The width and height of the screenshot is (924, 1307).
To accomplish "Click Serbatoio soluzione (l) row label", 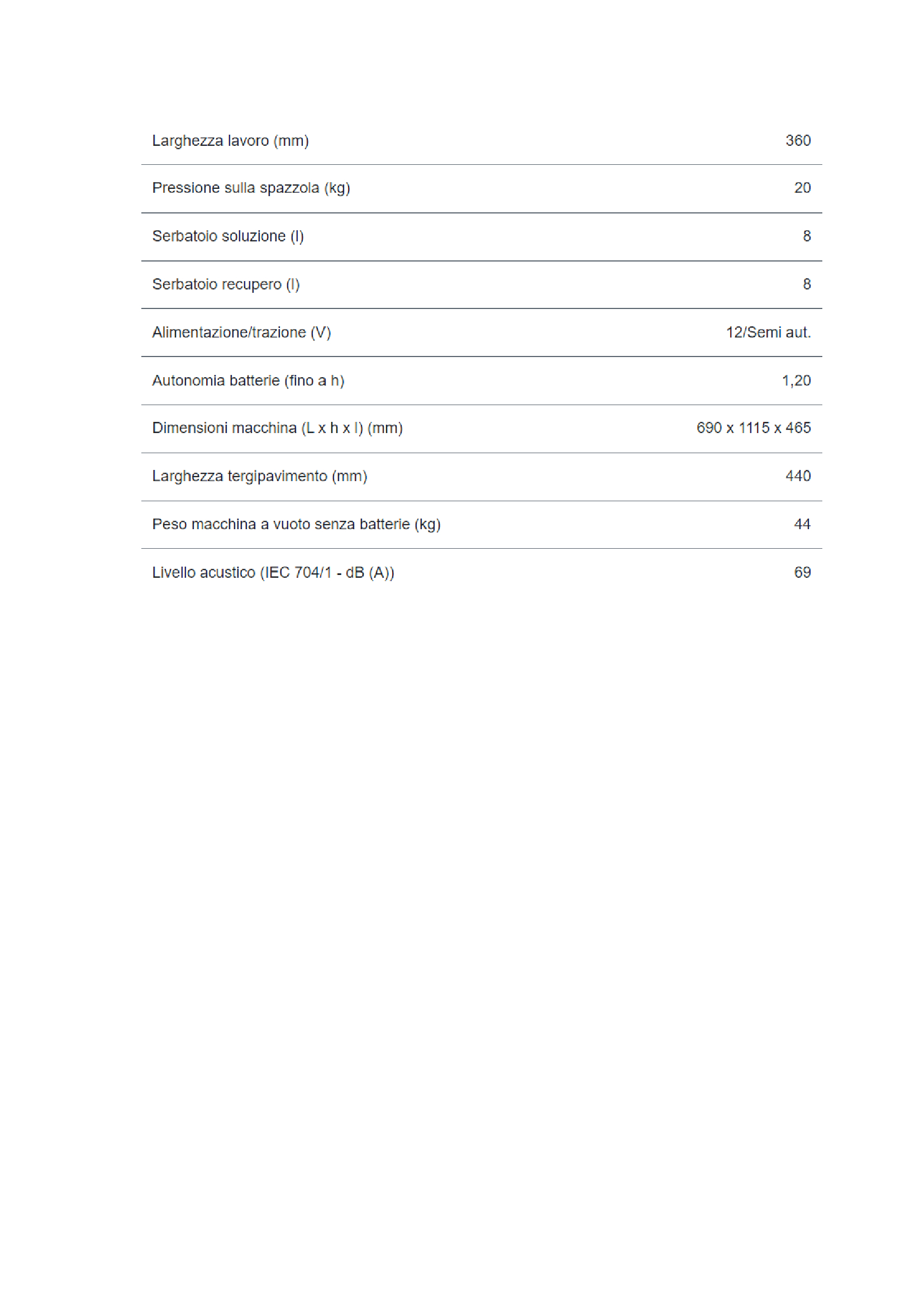I will (228, 236).
